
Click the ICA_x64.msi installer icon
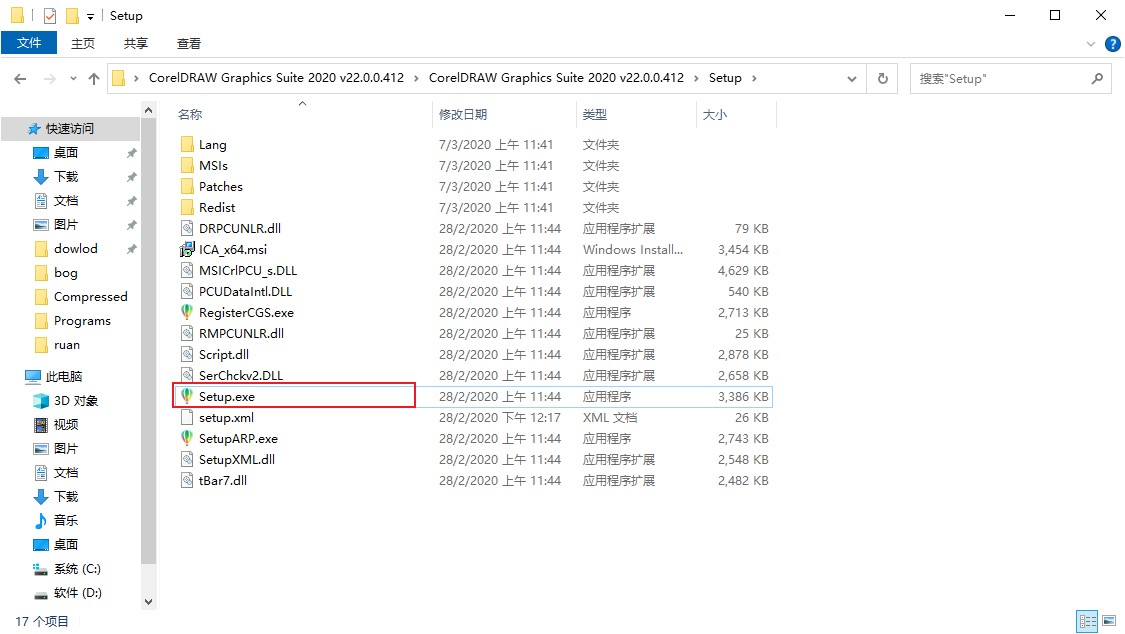187,250
